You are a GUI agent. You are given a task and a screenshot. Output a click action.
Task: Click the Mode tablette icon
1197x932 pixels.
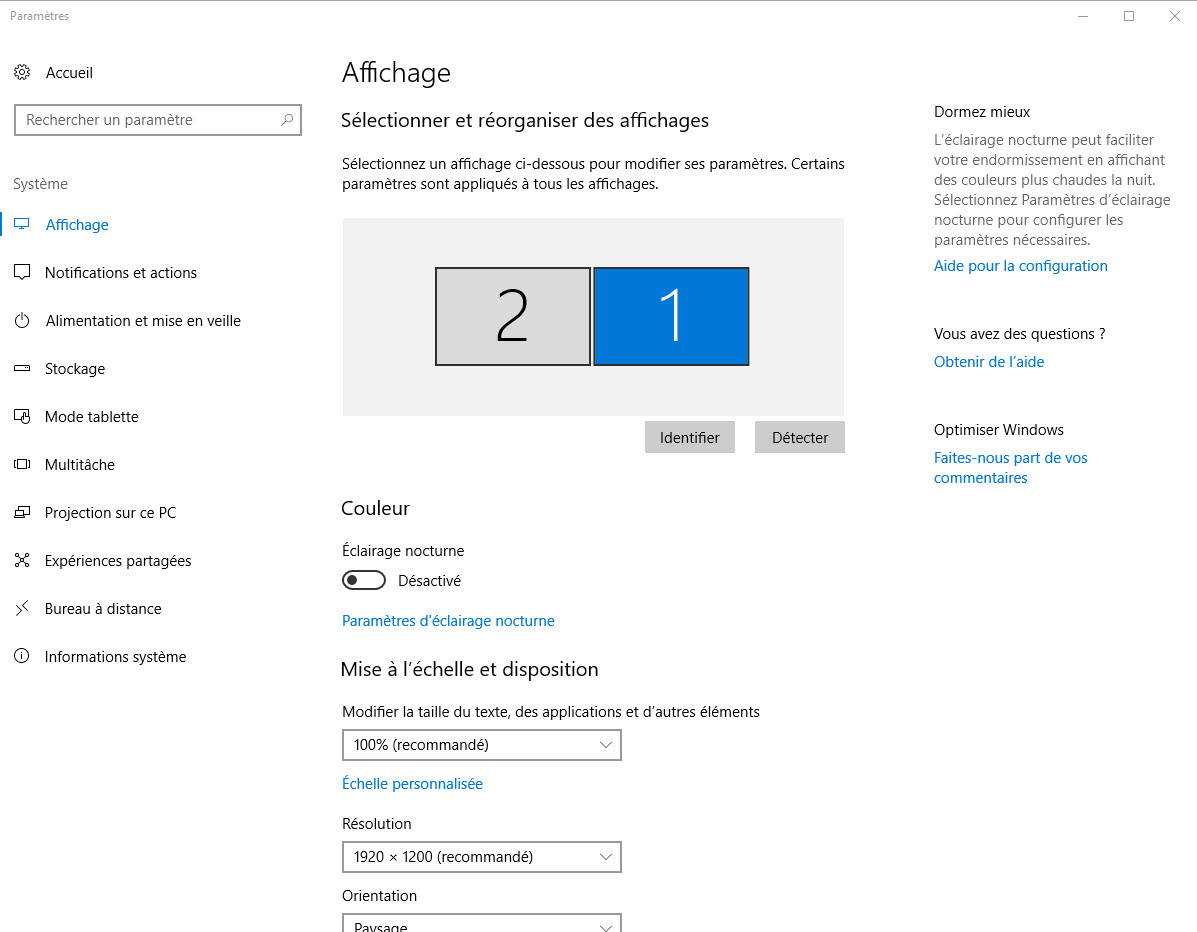coord(22,417)
